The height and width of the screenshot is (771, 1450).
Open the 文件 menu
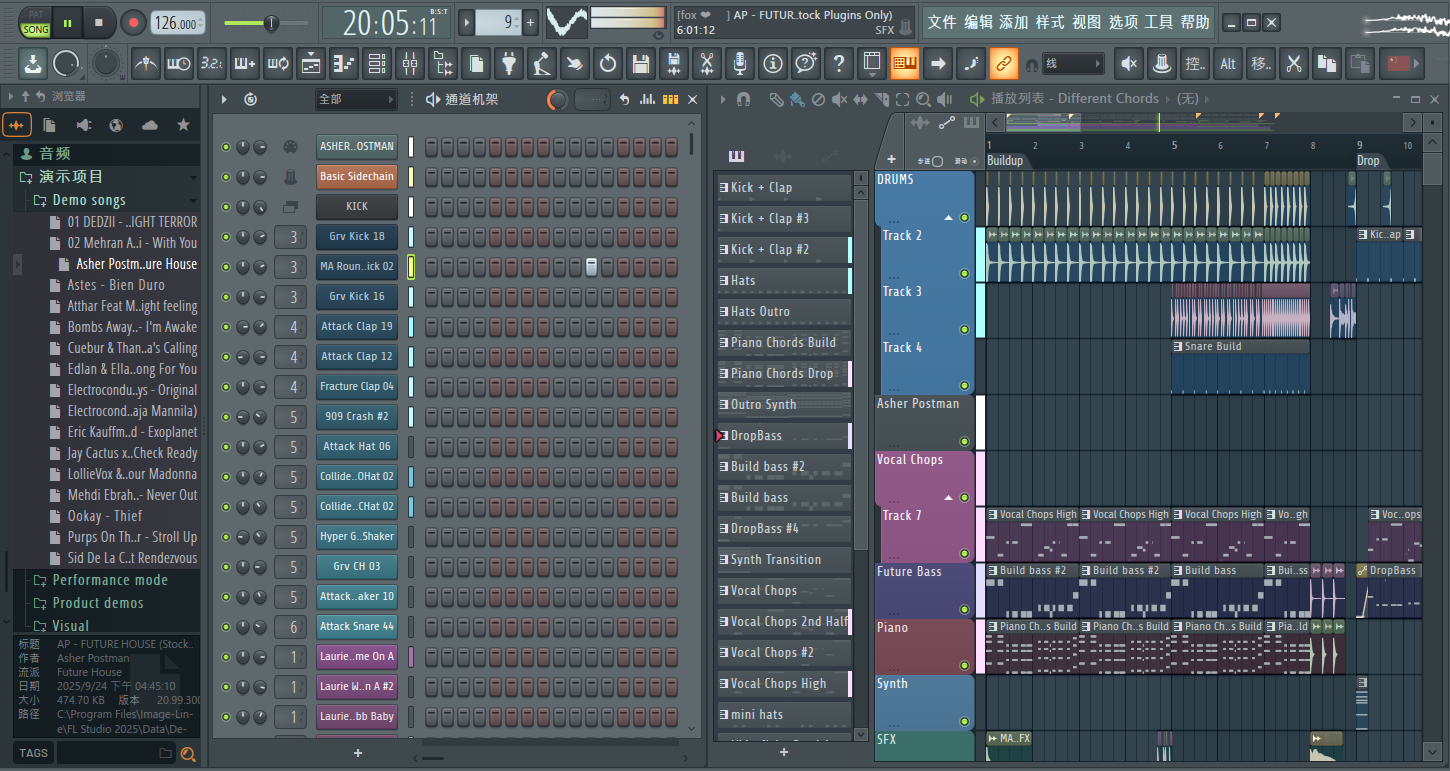click(942, 22)
